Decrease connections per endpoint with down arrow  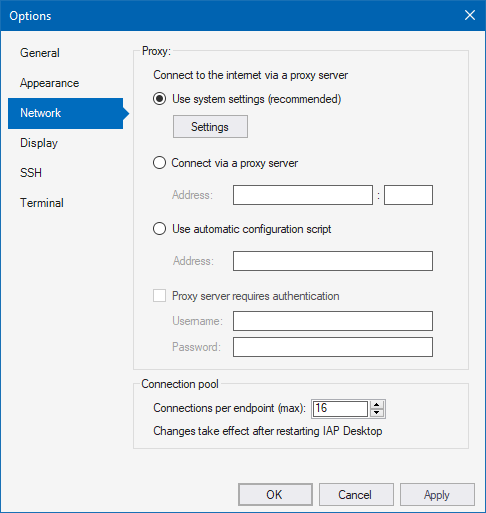377,413
